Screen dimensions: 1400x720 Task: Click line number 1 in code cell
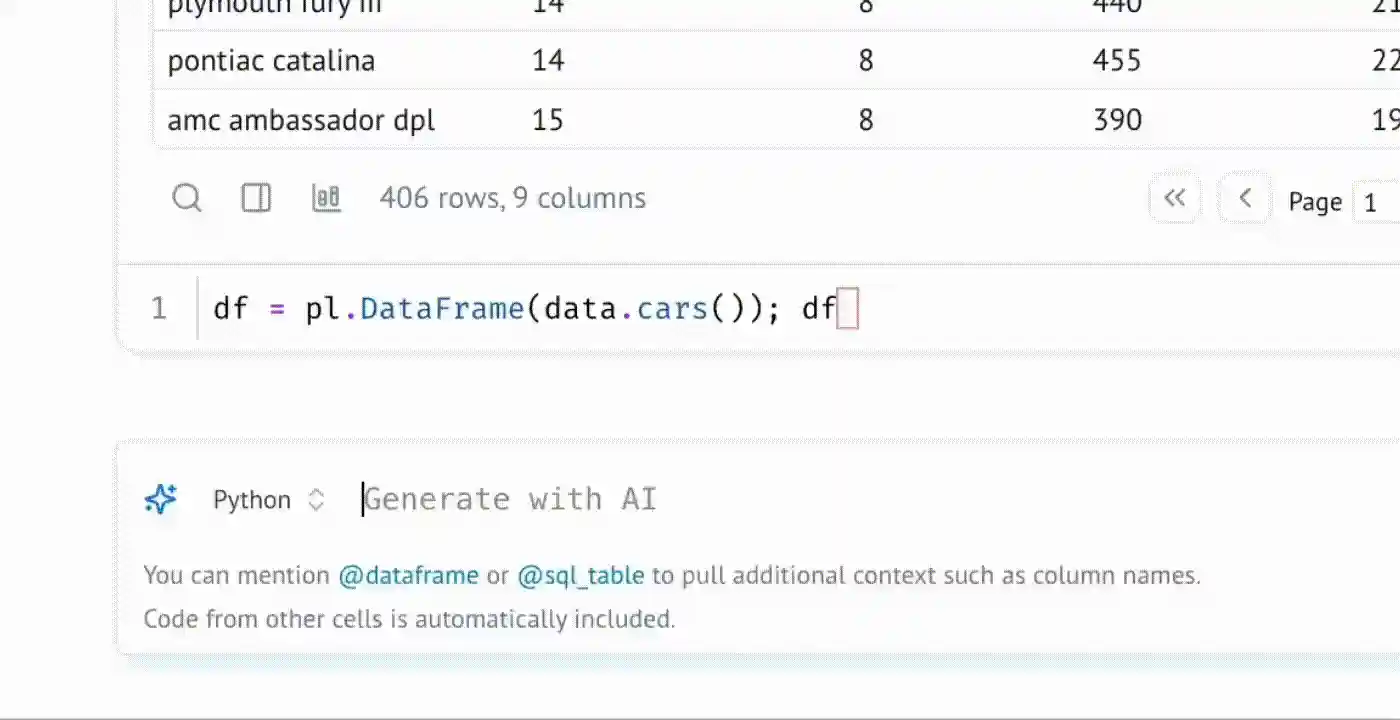coord(159,308)
